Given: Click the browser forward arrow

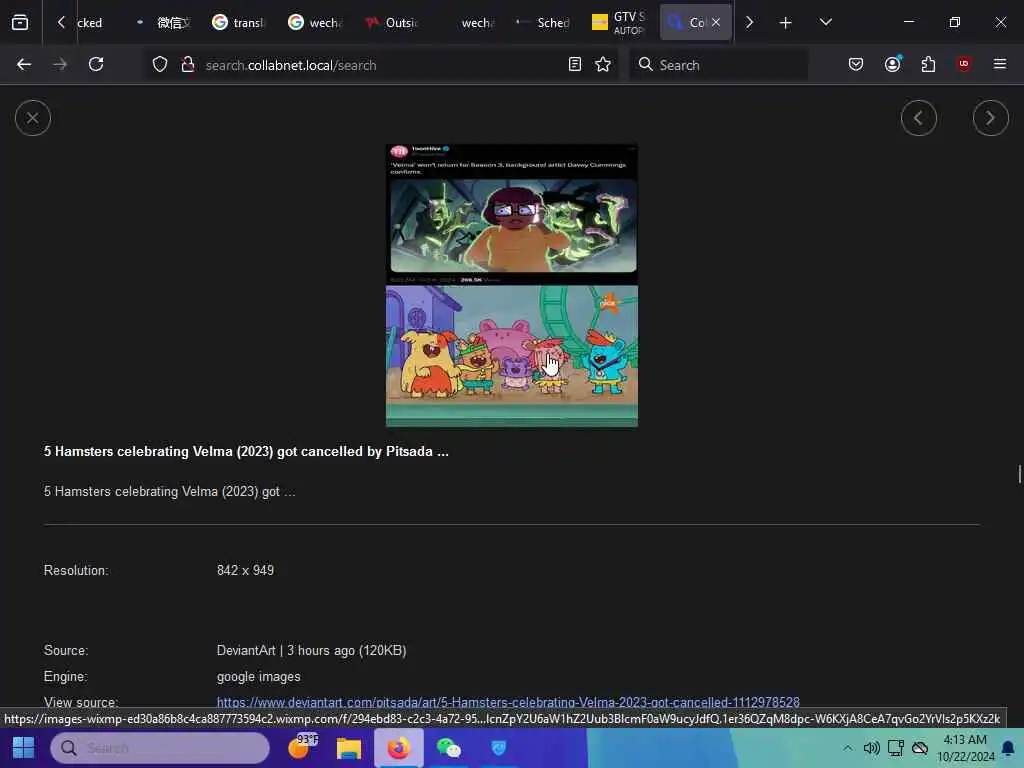Looking at the screenshot, I should click(60, 65).
